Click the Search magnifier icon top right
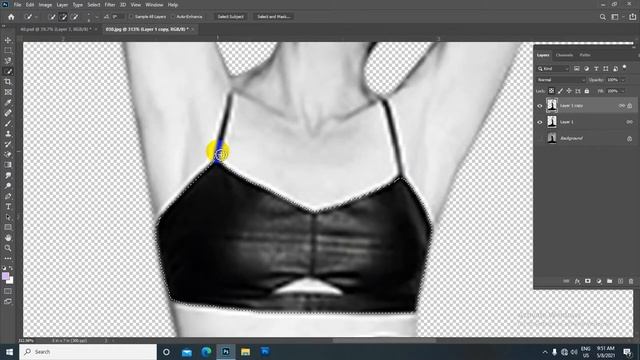 603,17
